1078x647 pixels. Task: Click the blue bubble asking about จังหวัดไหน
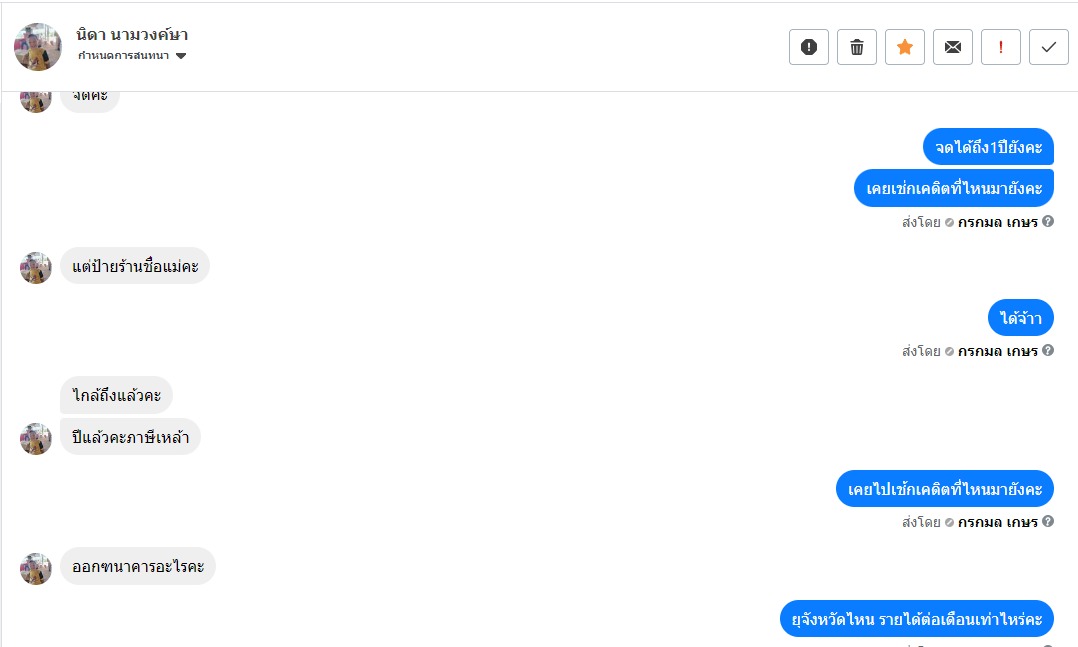pyautogui.click(x=916, y=619)
